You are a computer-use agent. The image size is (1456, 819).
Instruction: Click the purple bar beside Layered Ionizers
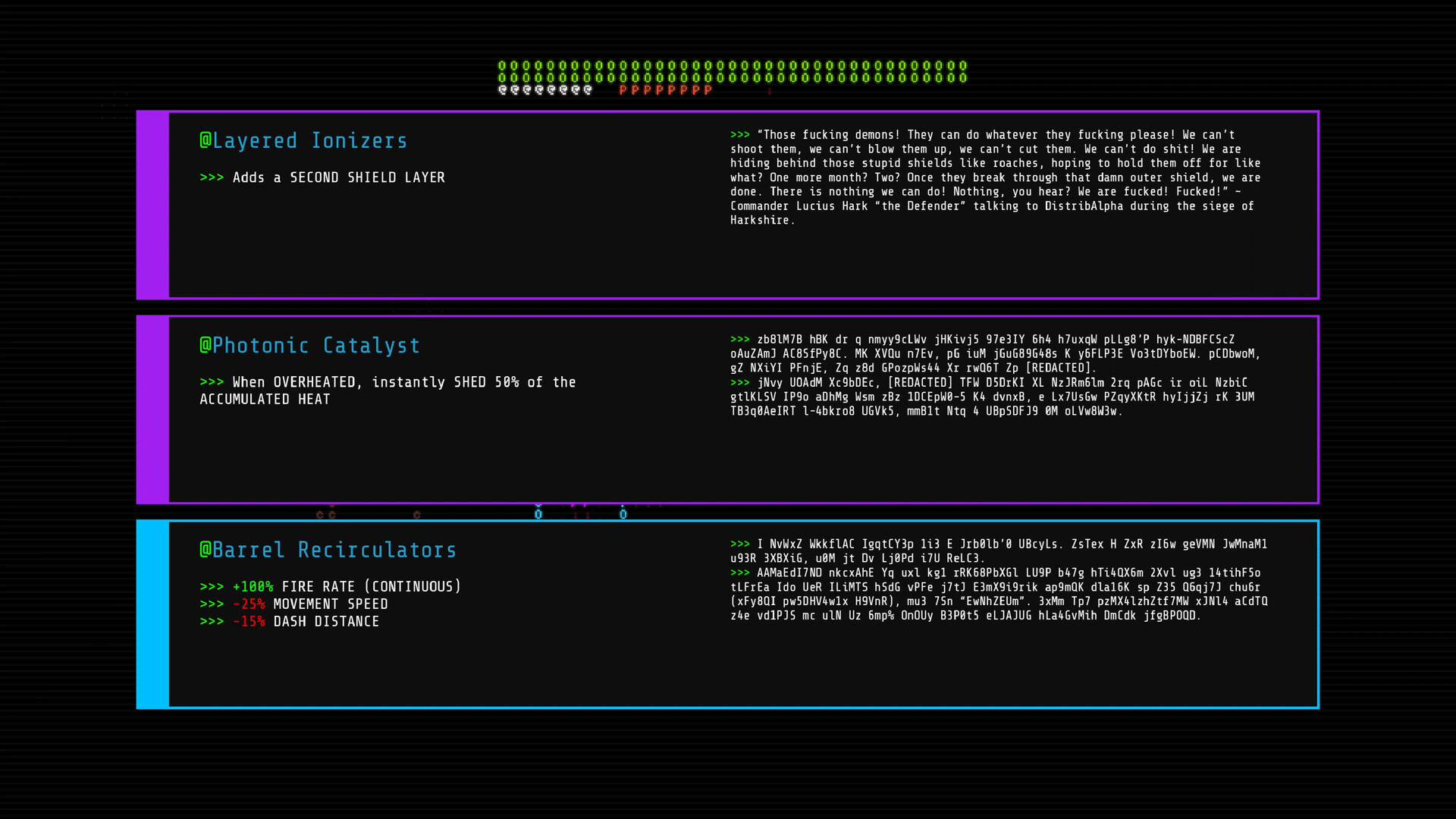(152, 205)
